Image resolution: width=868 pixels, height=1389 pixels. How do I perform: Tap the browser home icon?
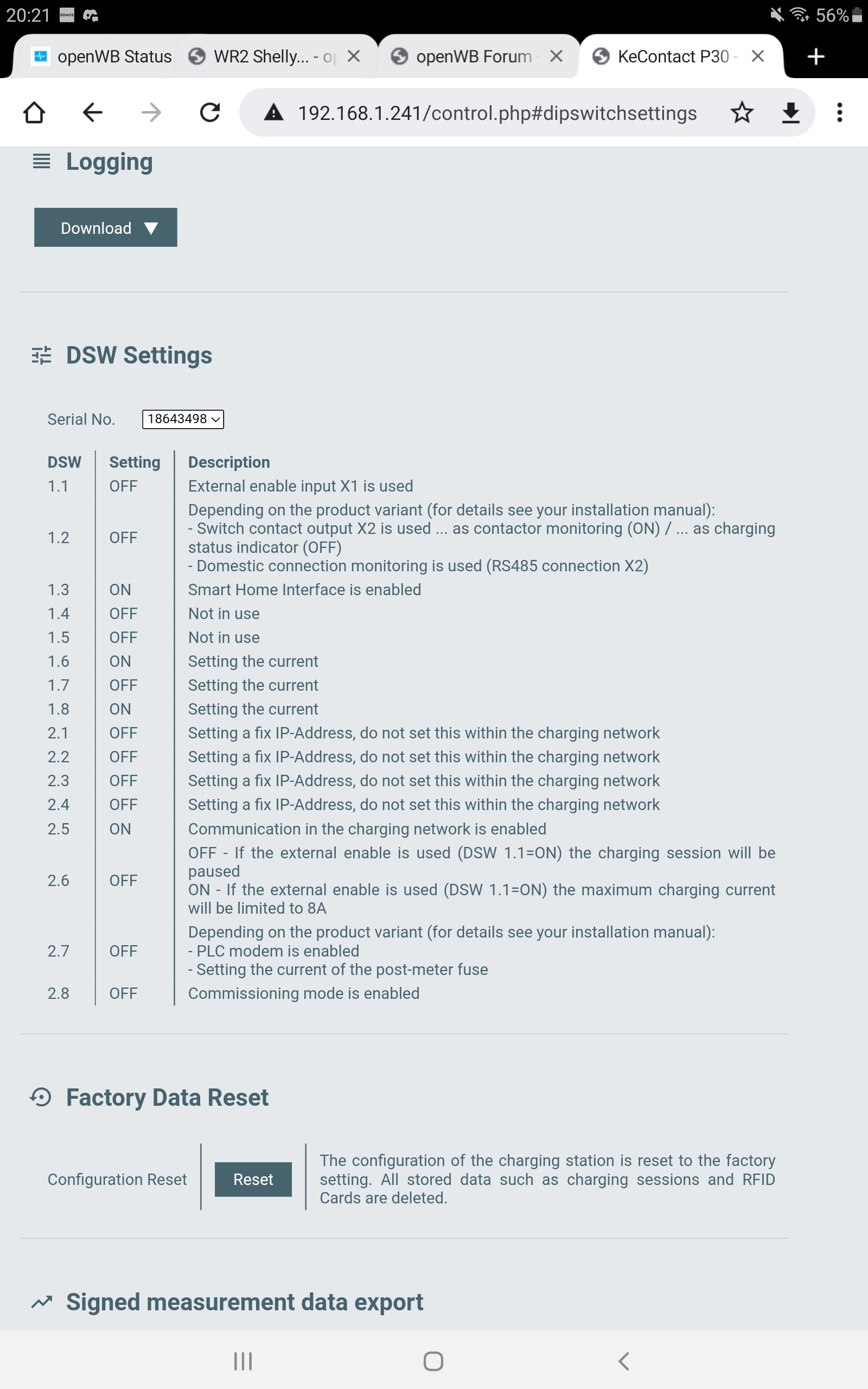tap(34, 112)
